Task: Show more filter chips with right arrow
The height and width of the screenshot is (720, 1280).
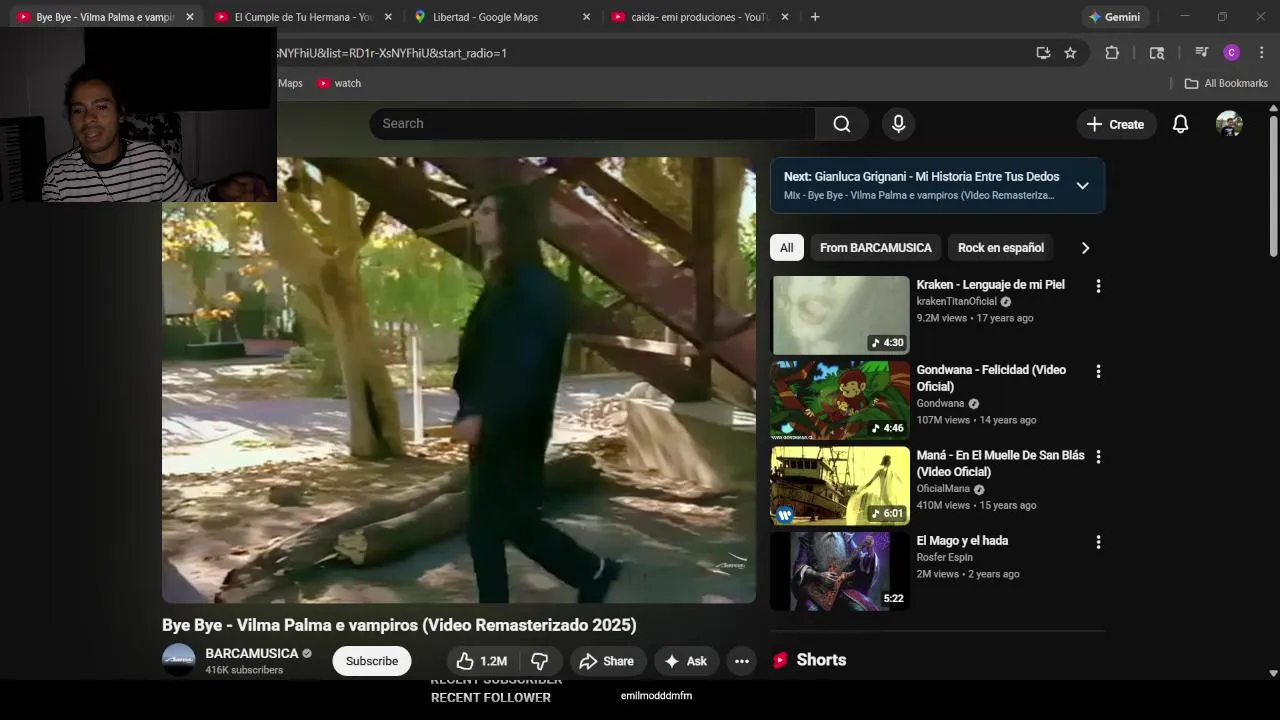Action: pyautogui.click(x=1085, y=248)
